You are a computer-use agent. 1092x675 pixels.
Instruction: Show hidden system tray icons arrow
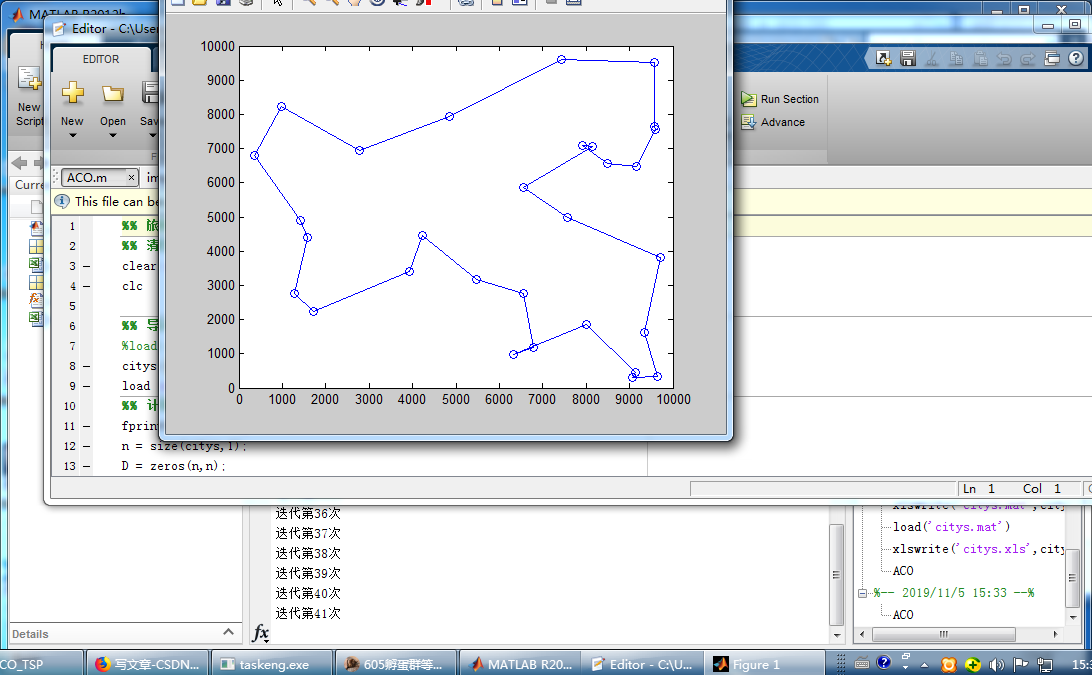coord(924,665)
